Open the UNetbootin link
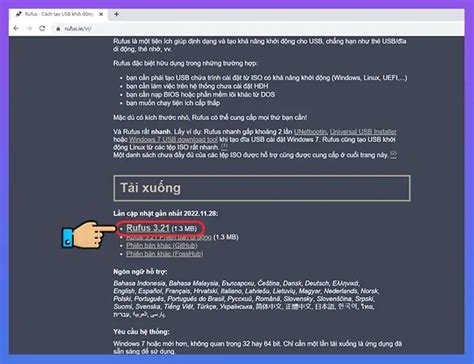Viewport: 474px width, 364px height. click(x=310, y=132)
